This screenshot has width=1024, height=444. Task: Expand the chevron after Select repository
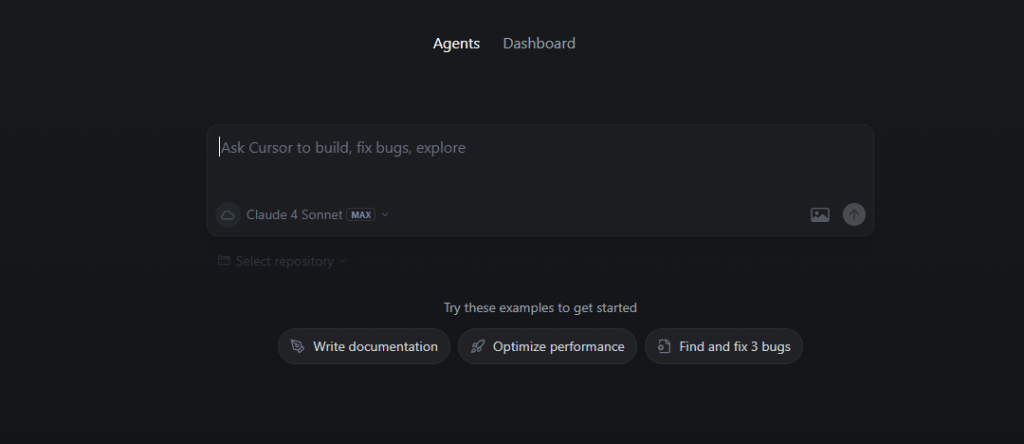[x=343, y=262]
